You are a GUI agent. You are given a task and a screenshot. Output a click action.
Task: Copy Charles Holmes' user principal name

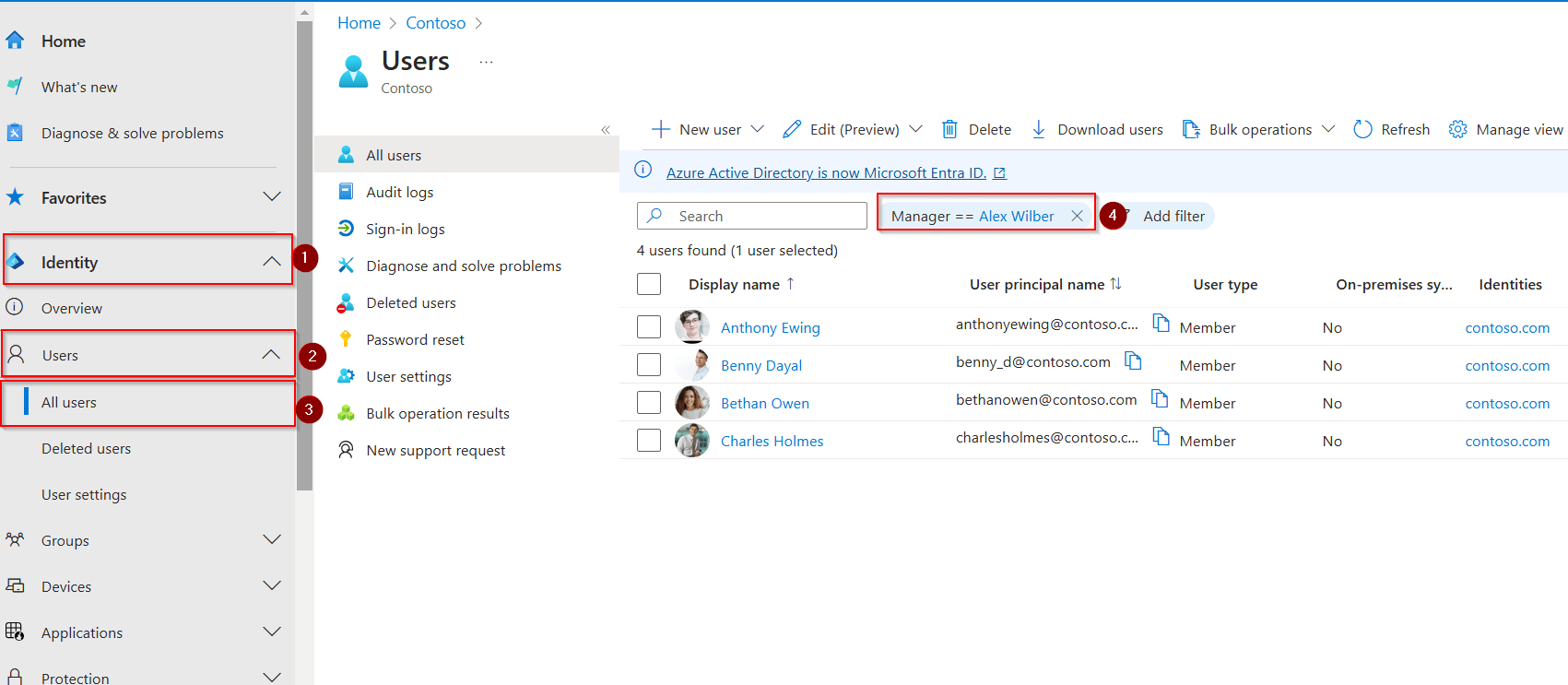pos(1161,437)
